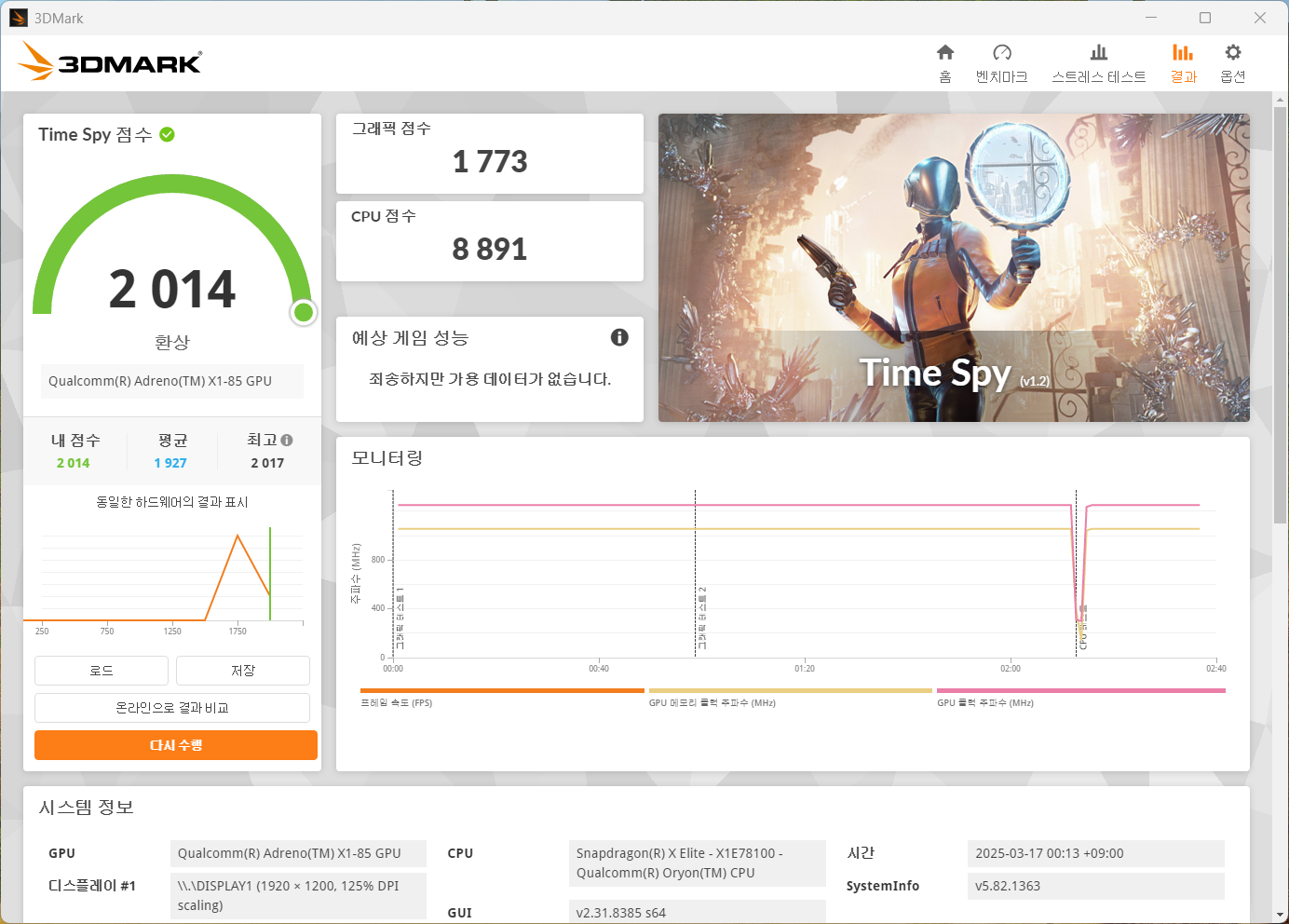Click the CPU 점수 8 891 value
Image resolution: width=1289 pixels, height=924 pixels.
click(x=490, y=250)
